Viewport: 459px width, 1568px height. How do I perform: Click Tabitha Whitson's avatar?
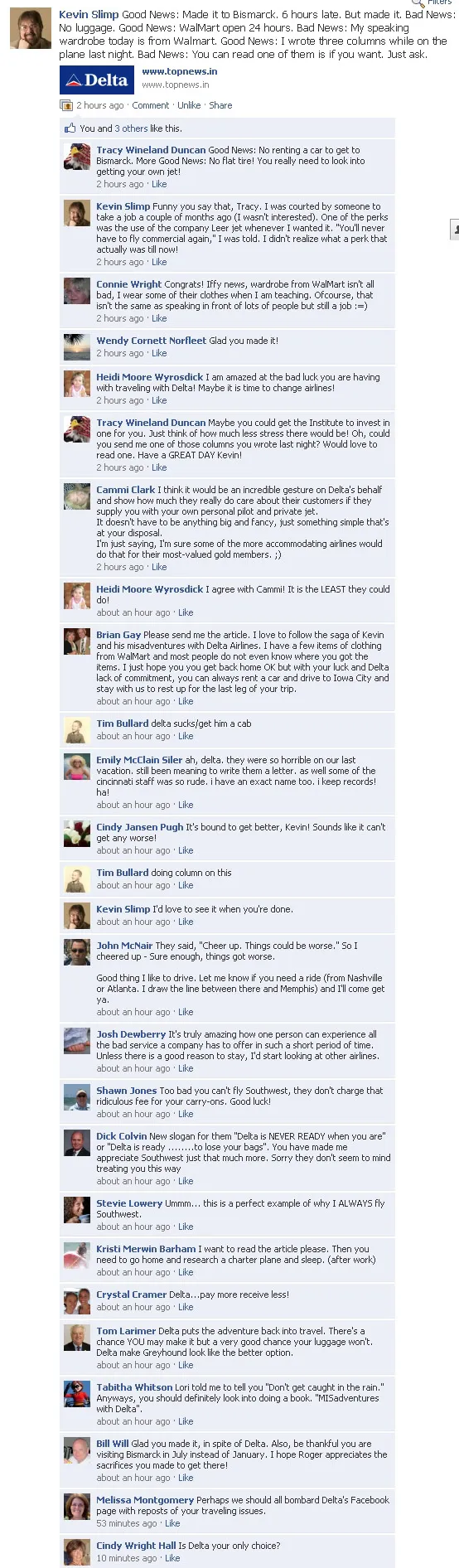[77, 1394]
